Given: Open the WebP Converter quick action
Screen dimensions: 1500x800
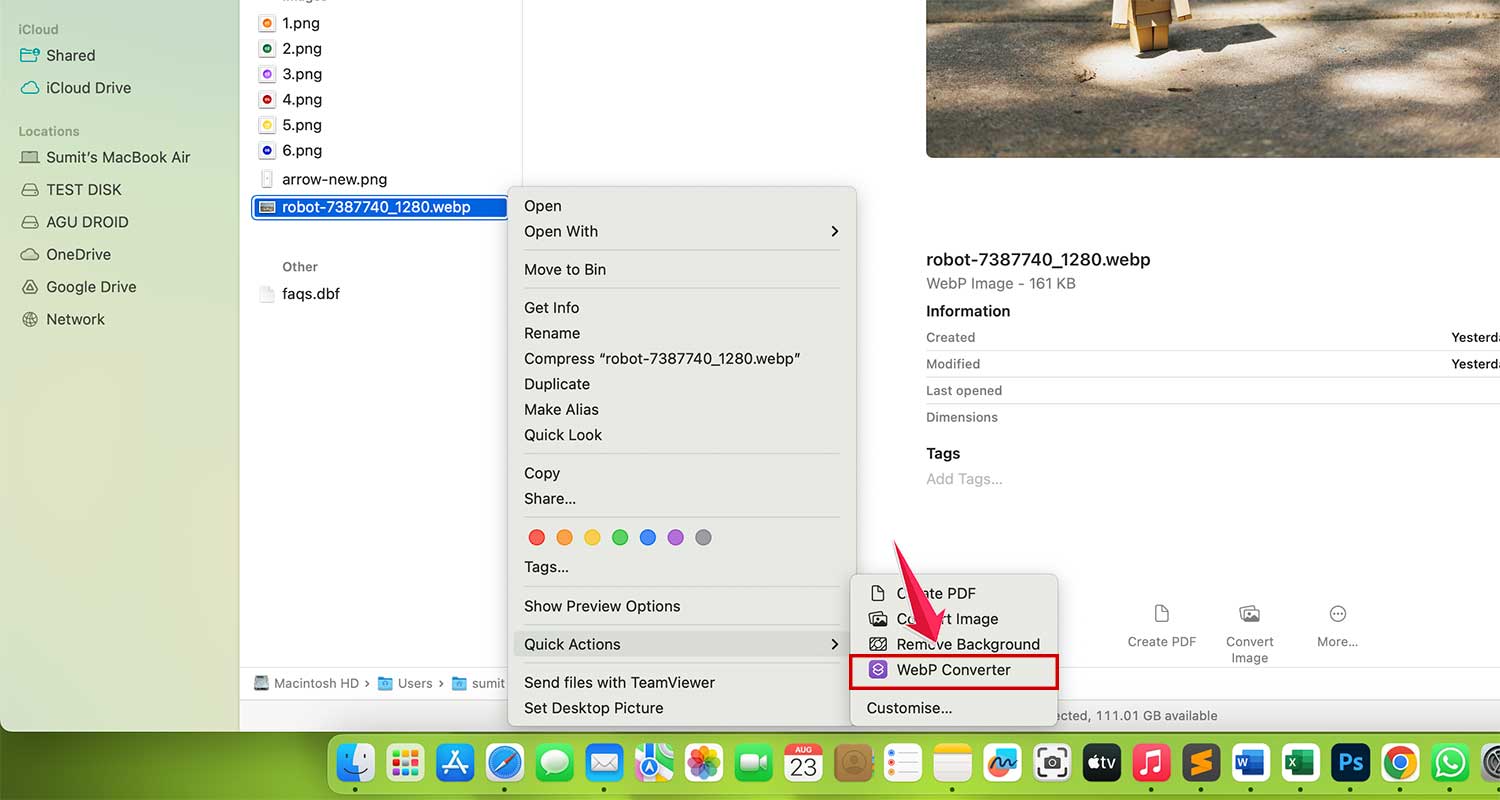Looking at the screenshot, I should [x=952, y=670].
